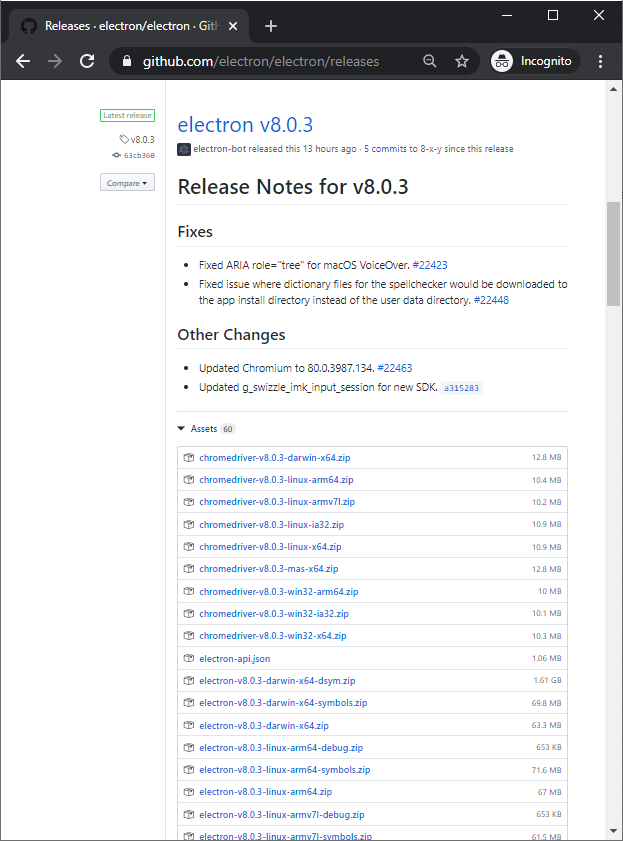Click package icon beside chromedriver linux-arm64
Image resolution: width=623 pixels, height=841 pixels.
click(189, 479)
